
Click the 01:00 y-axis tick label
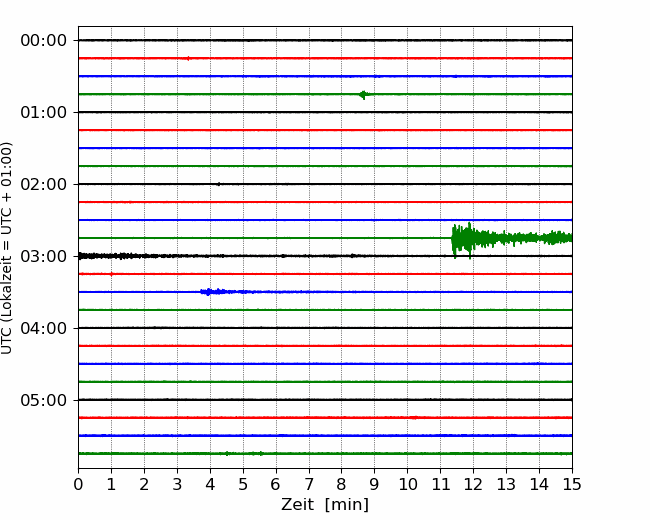point(43,112)
